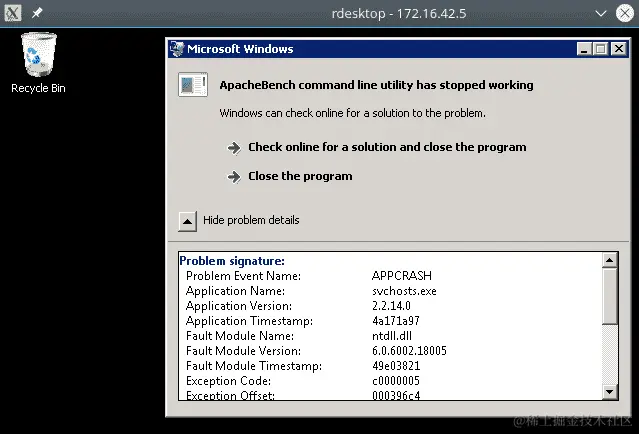Select the APPCRASH event name value

(401, 276)
